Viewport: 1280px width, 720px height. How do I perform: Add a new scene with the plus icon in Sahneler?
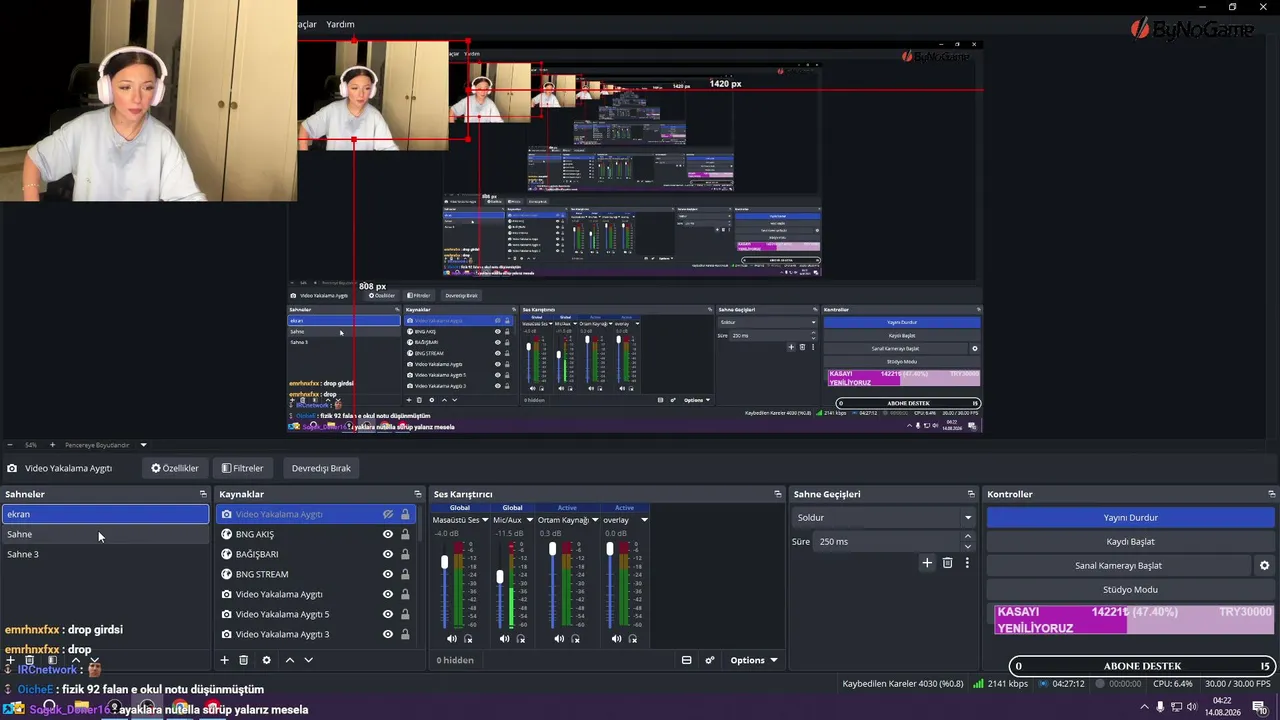[11, 660]
